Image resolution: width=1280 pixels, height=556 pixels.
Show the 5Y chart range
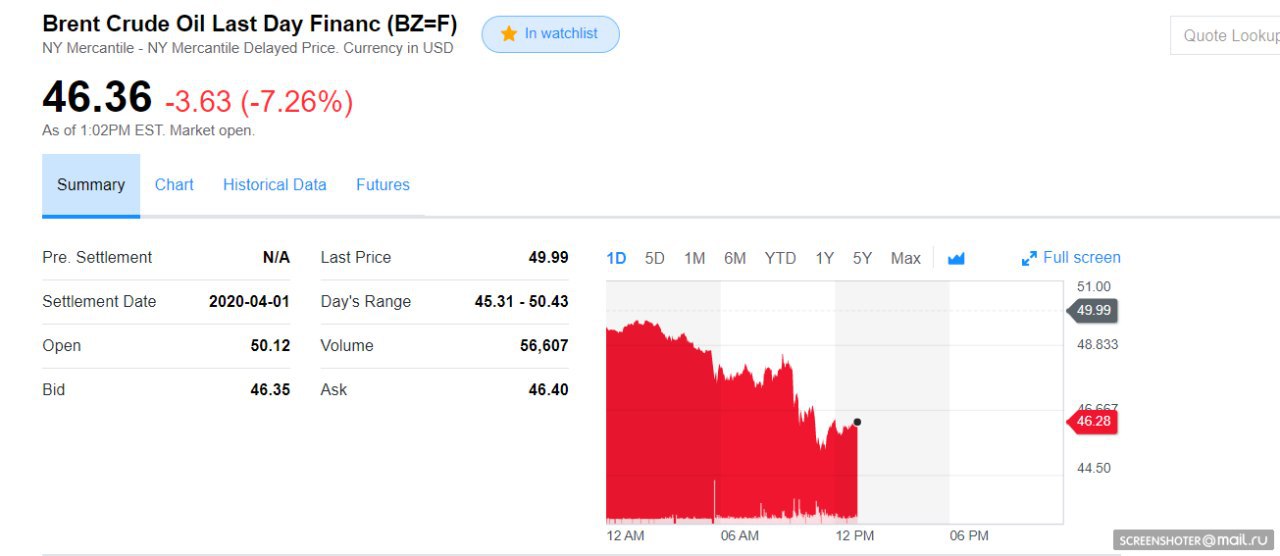(x=862, y=258)
